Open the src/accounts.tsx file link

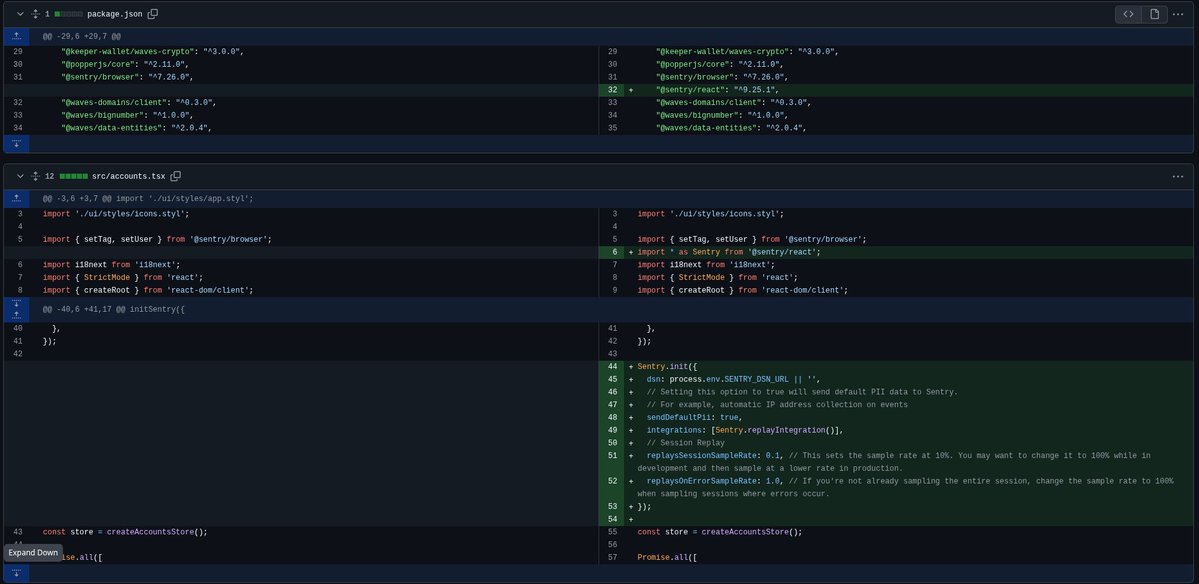(x=128, y=176)
